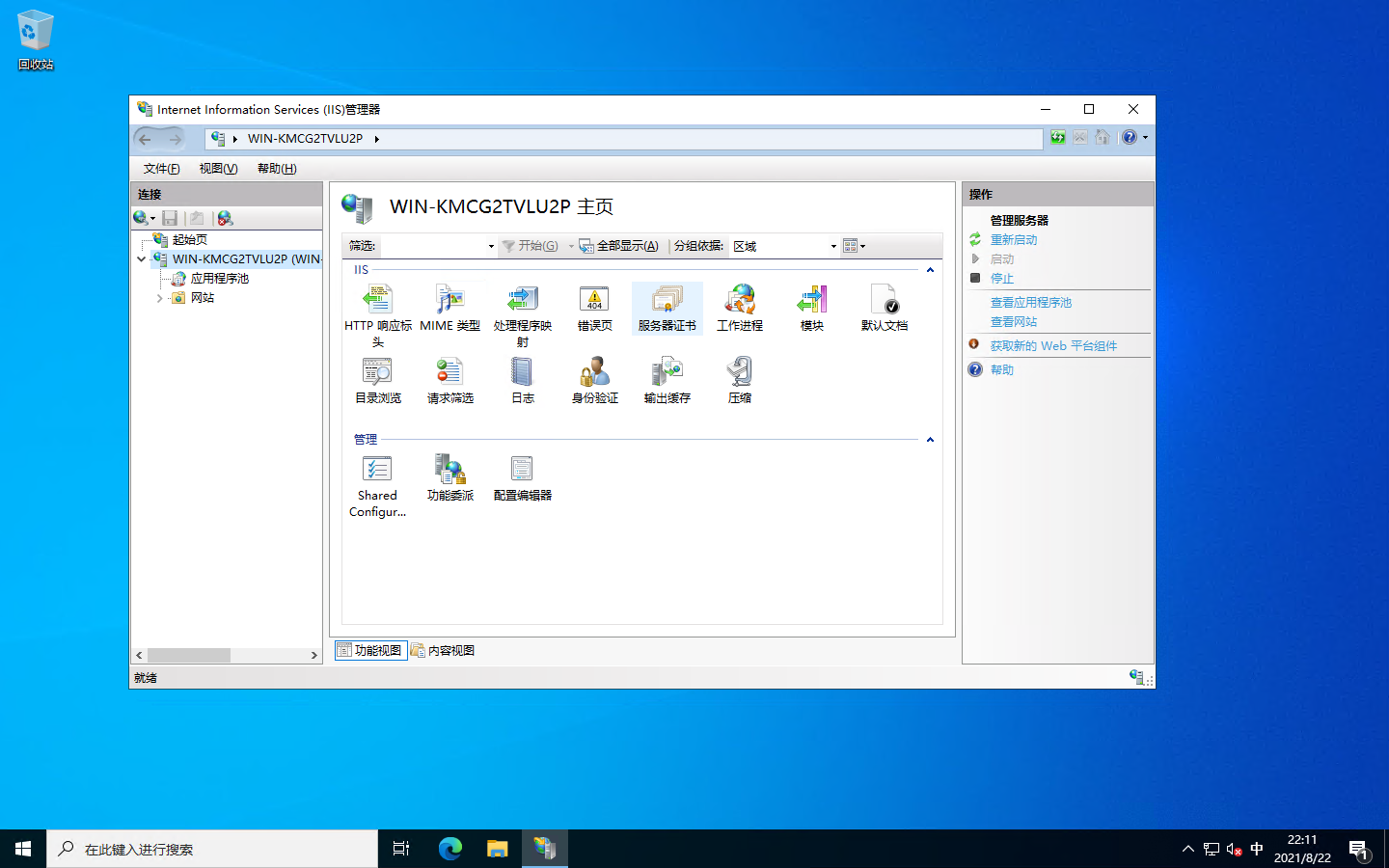Click the 全部显示(A) button
Viewport: 1389px width, 868px height.
coord(618,246)
